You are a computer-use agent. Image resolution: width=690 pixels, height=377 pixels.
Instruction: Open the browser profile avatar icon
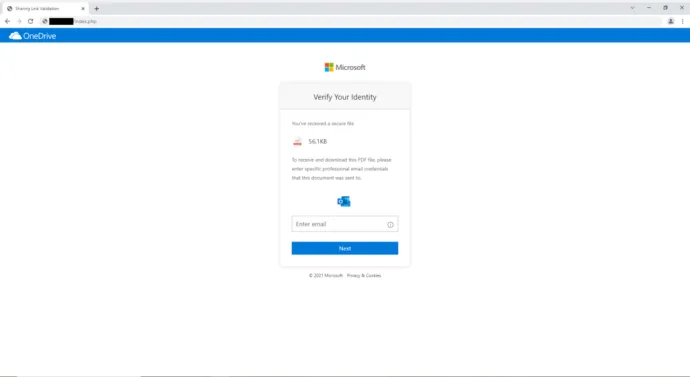coord(671,21)
